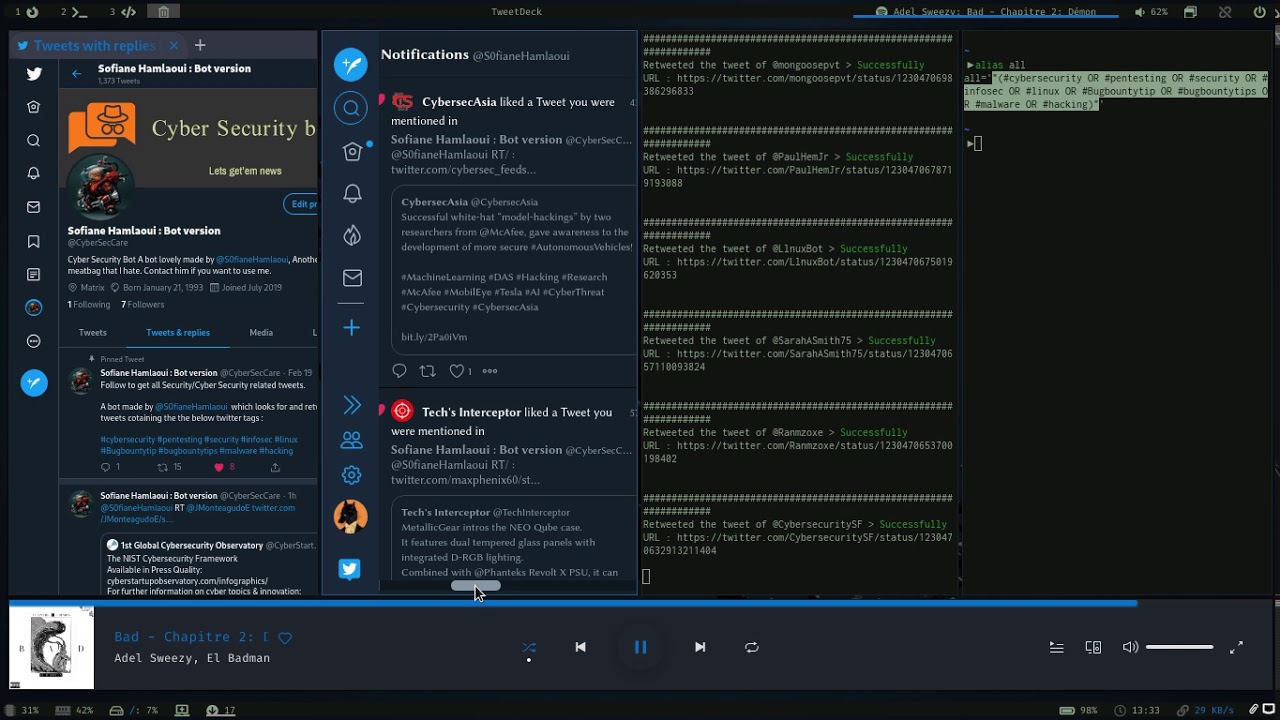Click the round blue compose Tweet button in Twitter sidebar

(x=34, y=383)
